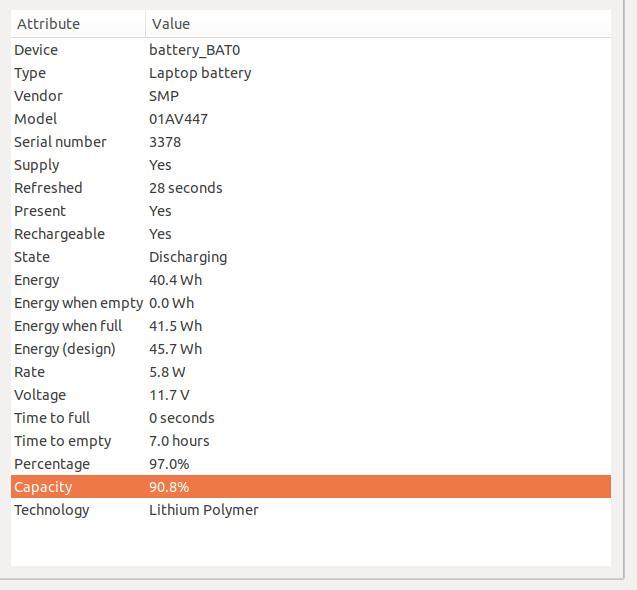Click the Attribute column header
The image size is (637, 590).
[78, 24]
